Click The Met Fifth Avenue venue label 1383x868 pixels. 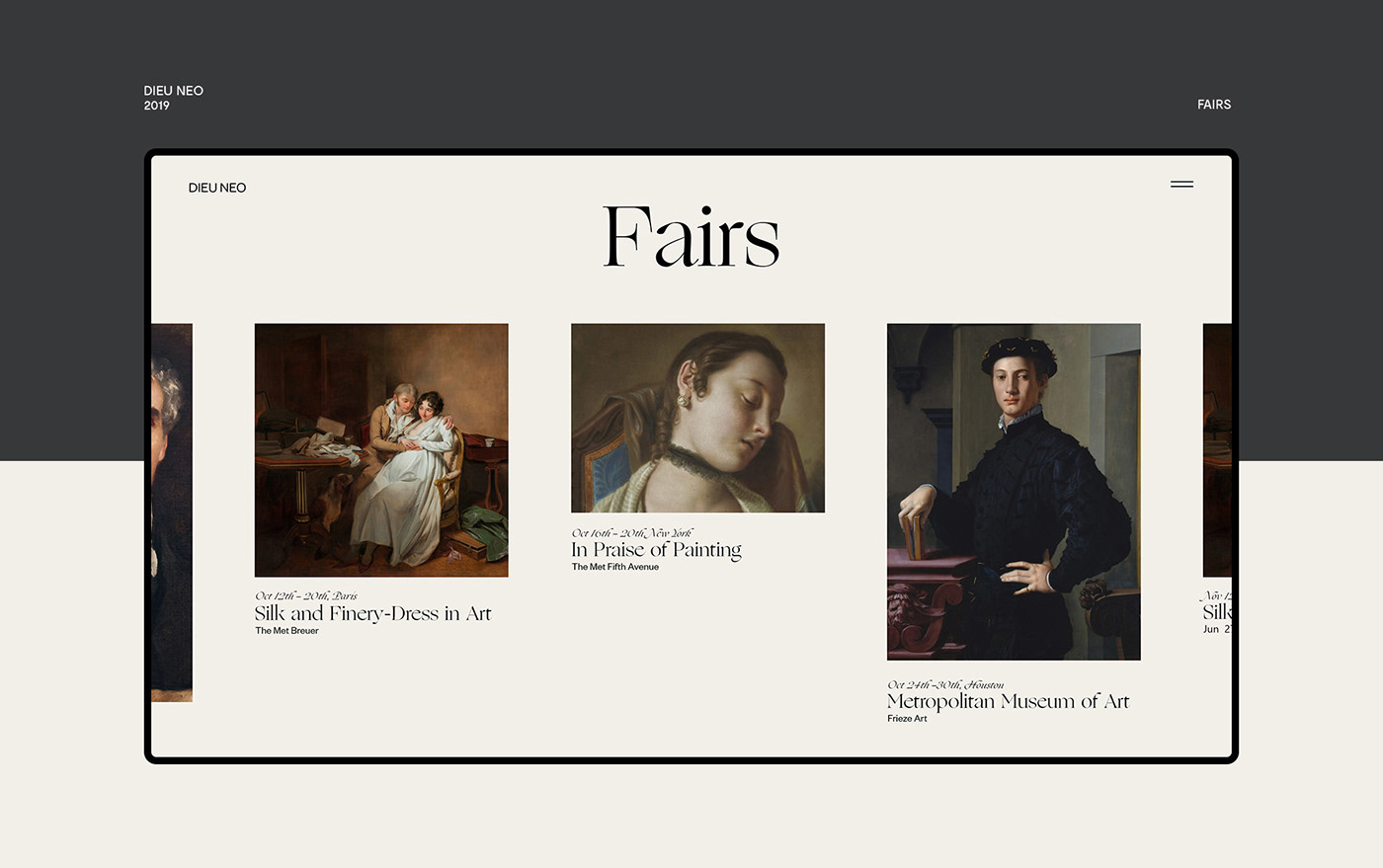[x=614, y=567]
